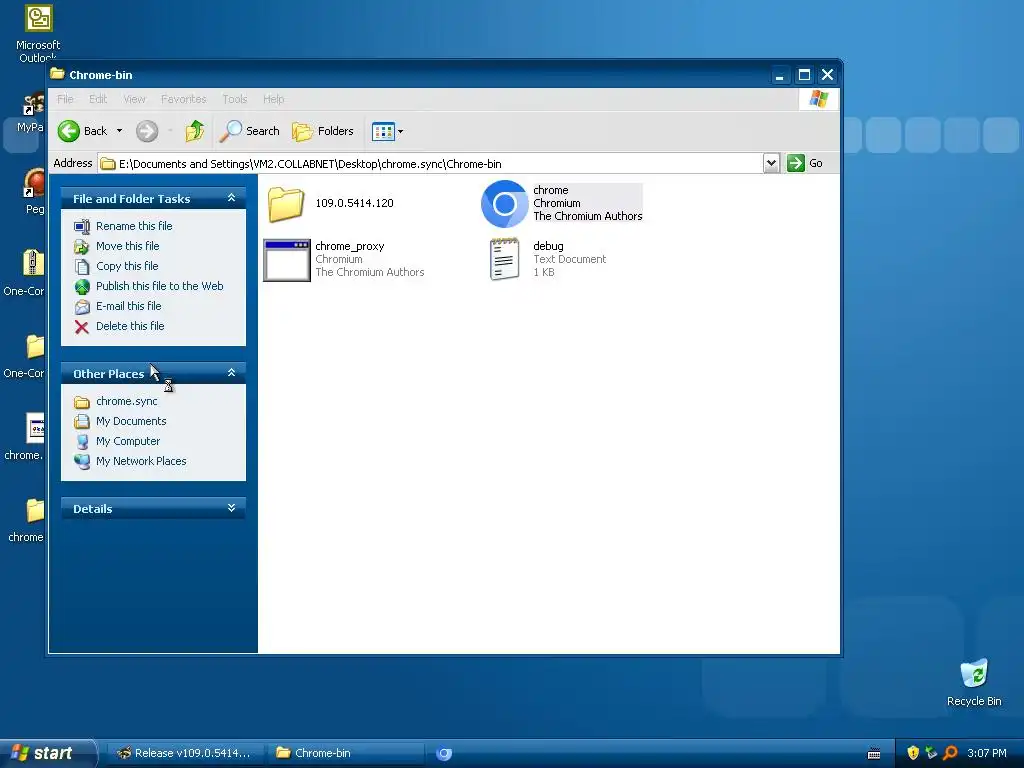Go up one folder level
The height and width of the screenshot is (768, 1024).
click(x=194, y=131)
